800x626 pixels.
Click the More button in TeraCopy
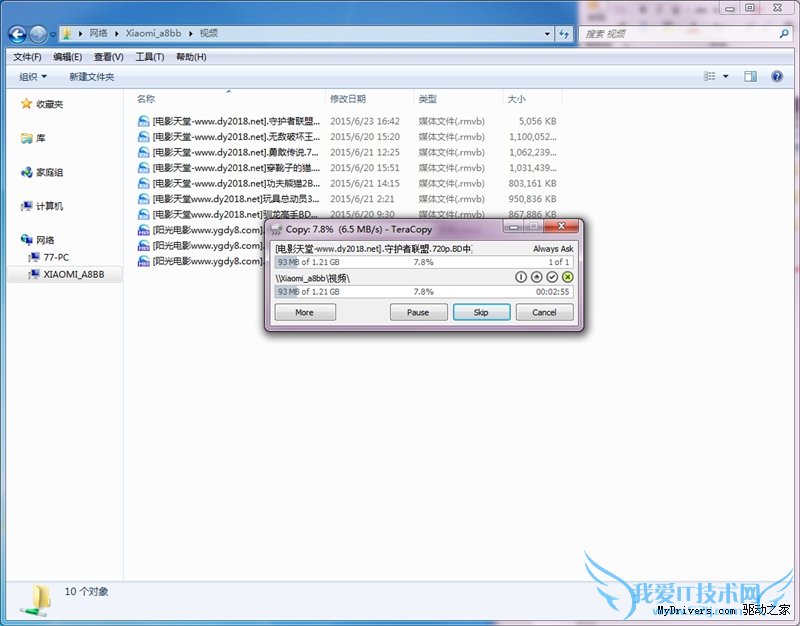point(305,312)
